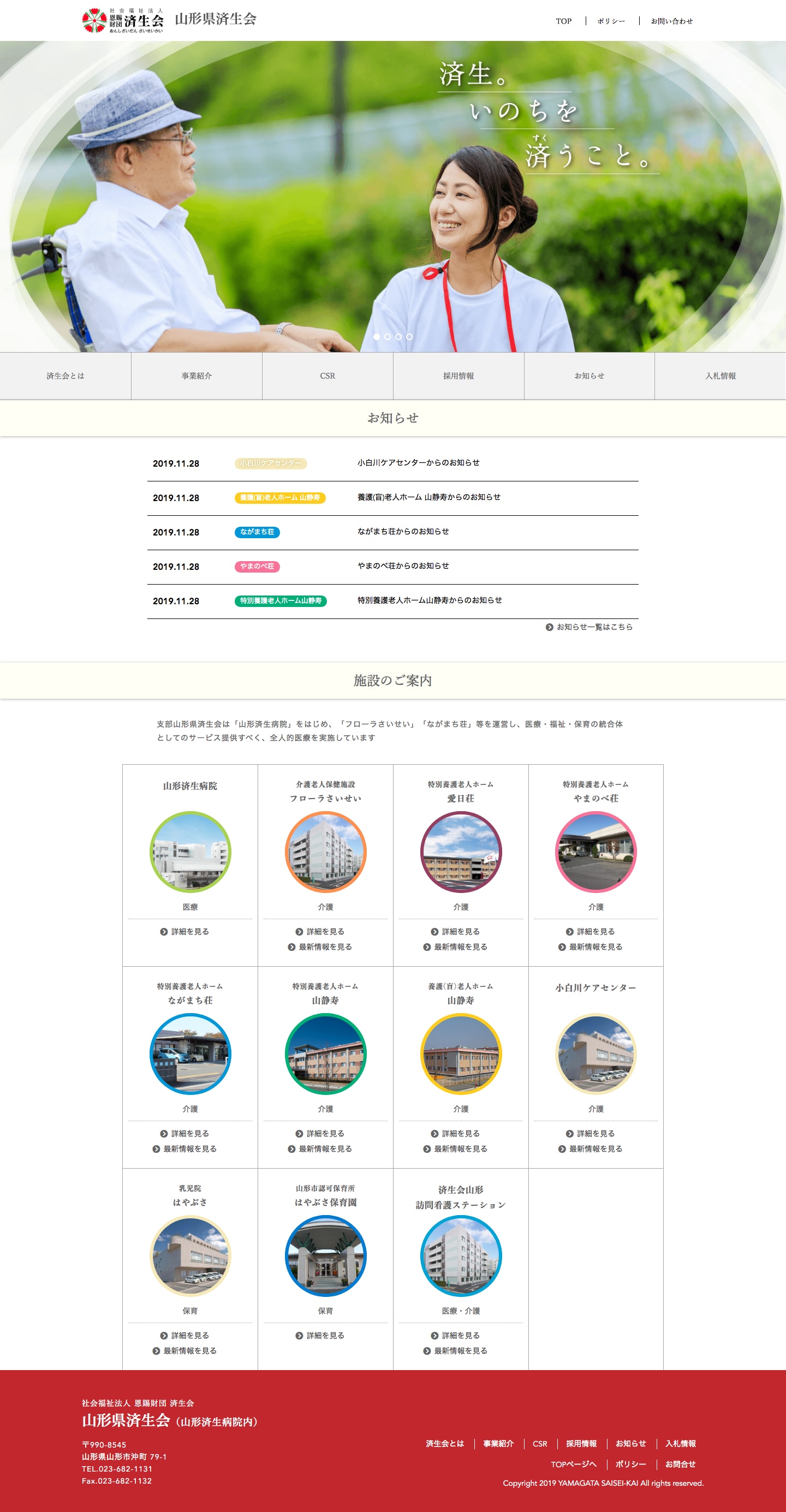Open the 採用情報 navigation tab

[x=458, y=376]
